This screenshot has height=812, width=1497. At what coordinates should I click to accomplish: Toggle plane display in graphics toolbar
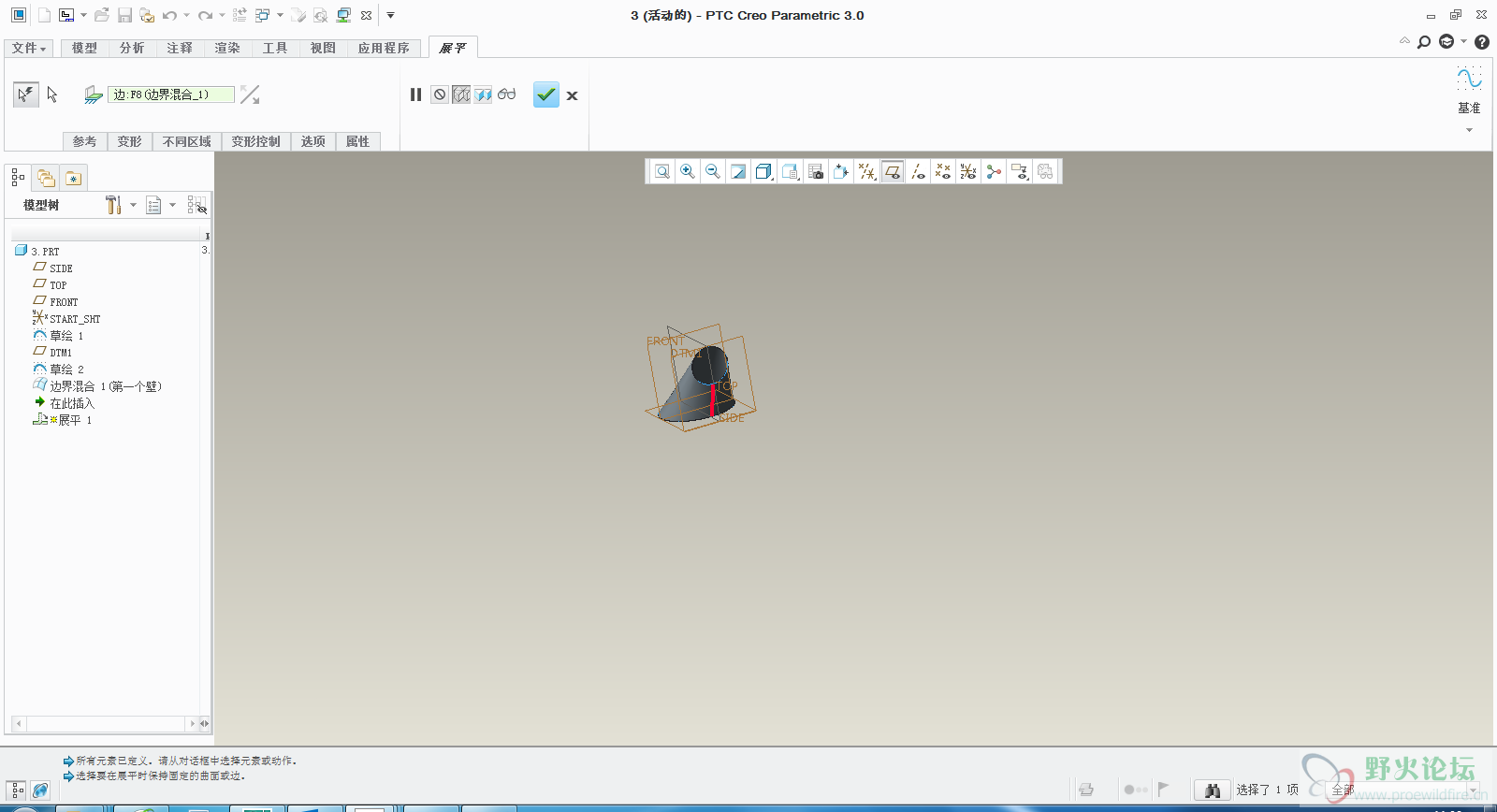893,171
